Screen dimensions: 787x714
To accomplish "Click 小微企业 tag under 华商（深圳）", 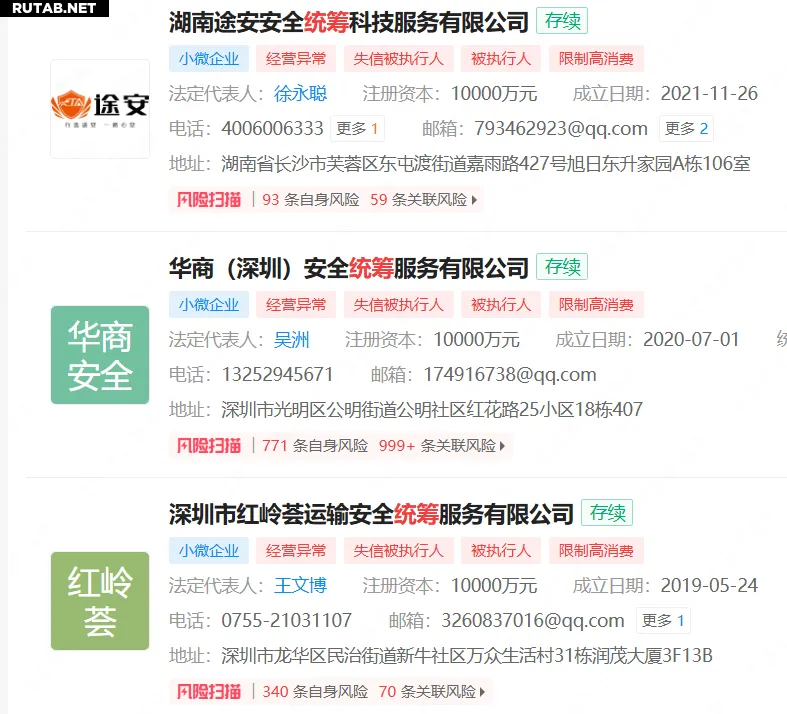I will coord(209,305).
